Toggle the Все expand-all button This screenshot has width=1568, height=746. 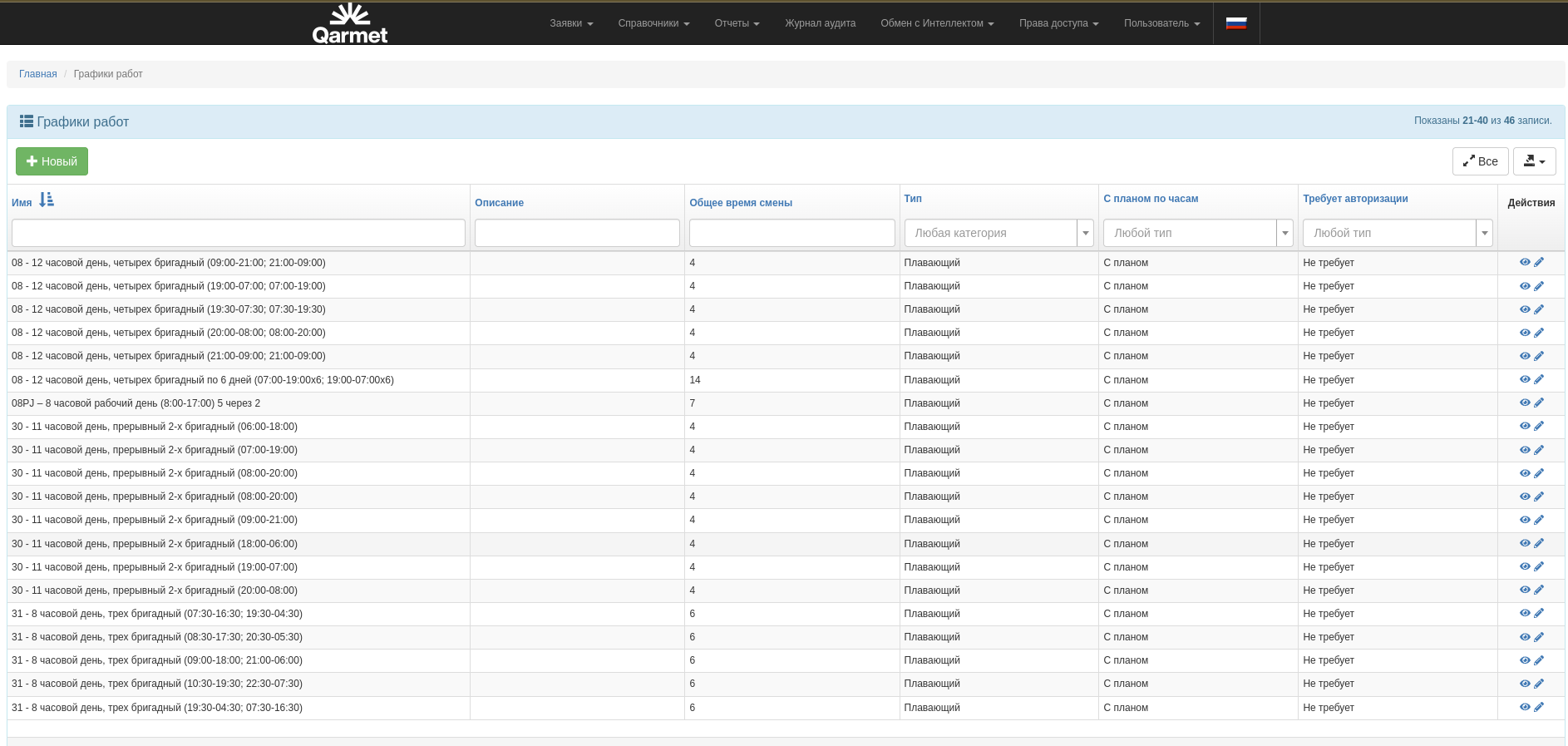pyautogui.click(x=1480, y=161)
